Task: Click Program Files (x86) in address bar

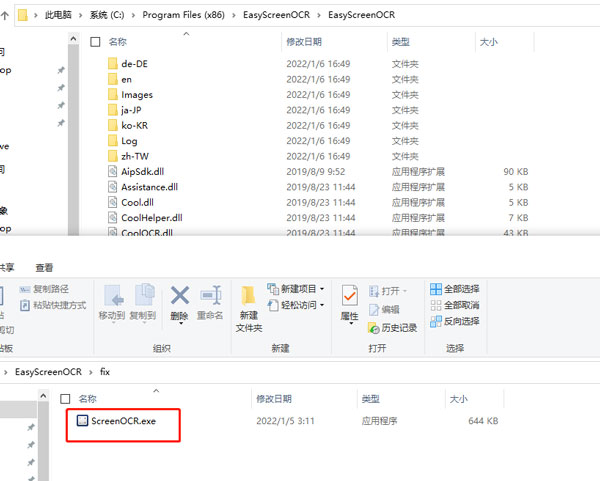Action: 183,15
